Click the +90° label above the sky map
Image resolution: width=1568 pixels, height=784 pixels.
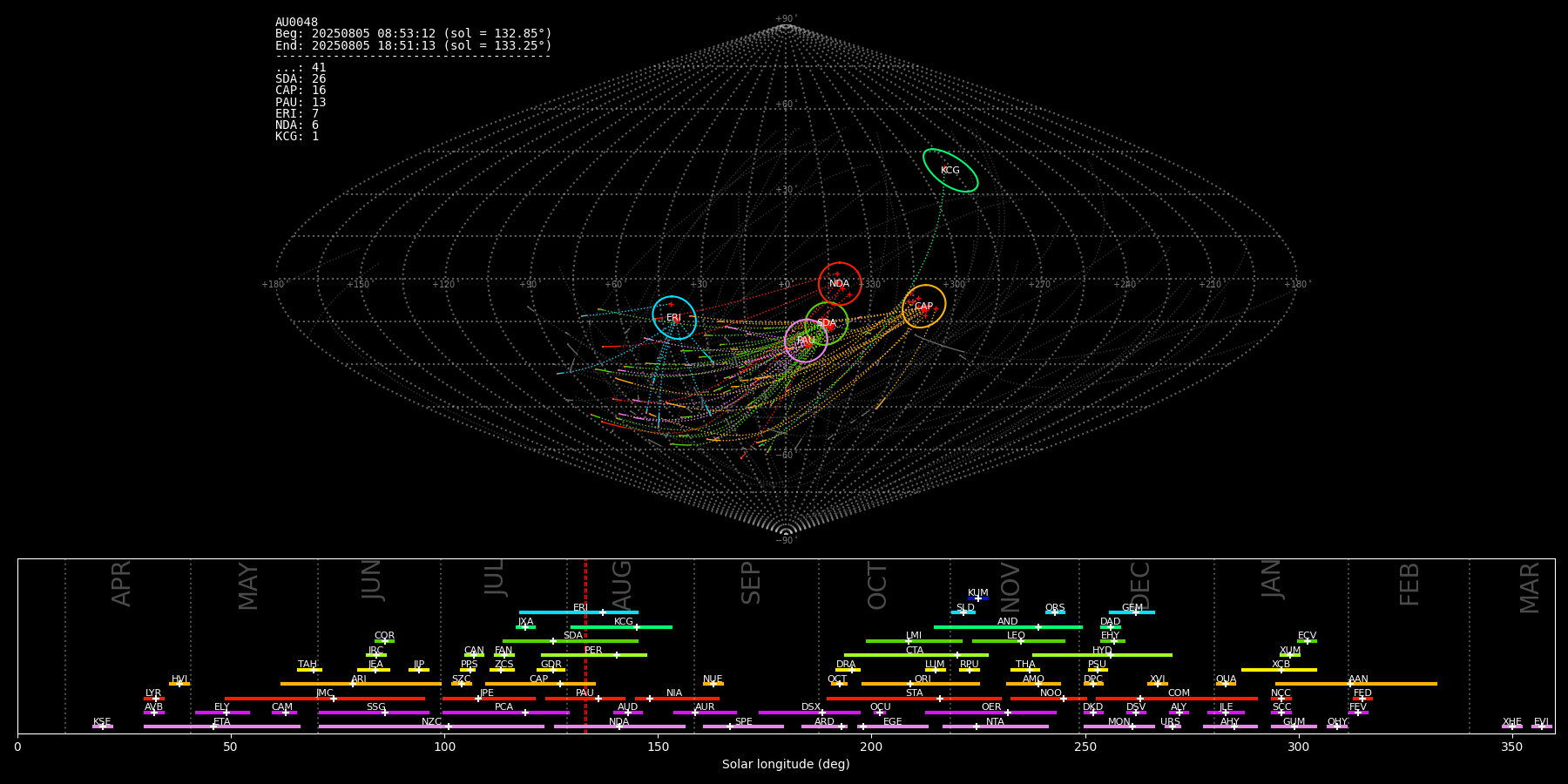(x=785, y=19)
